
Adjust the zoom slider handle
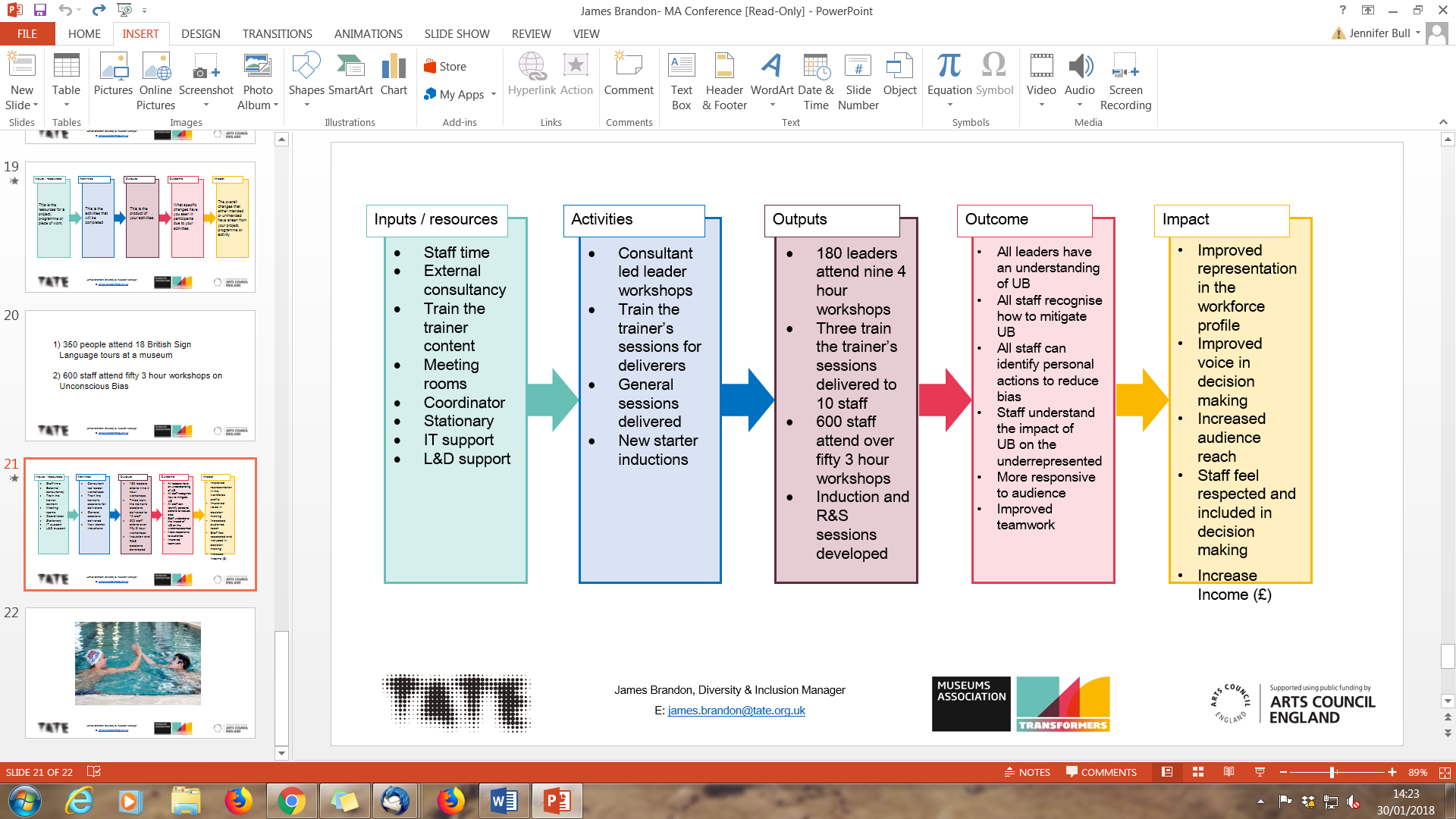pyautogui.click(x=1332, y=772)
